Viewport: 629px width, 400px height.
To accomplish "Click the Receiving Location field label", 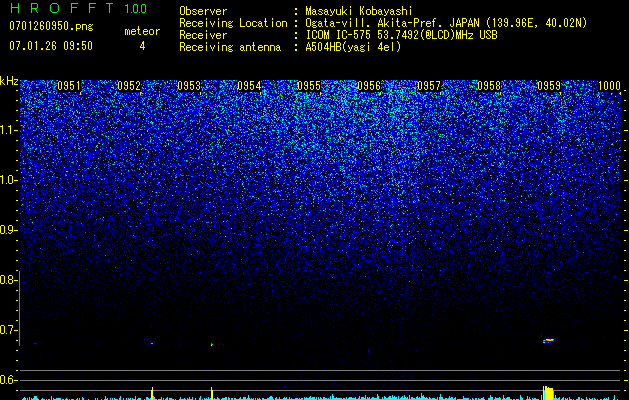I will pyautogui.click(x=233, y=23).
